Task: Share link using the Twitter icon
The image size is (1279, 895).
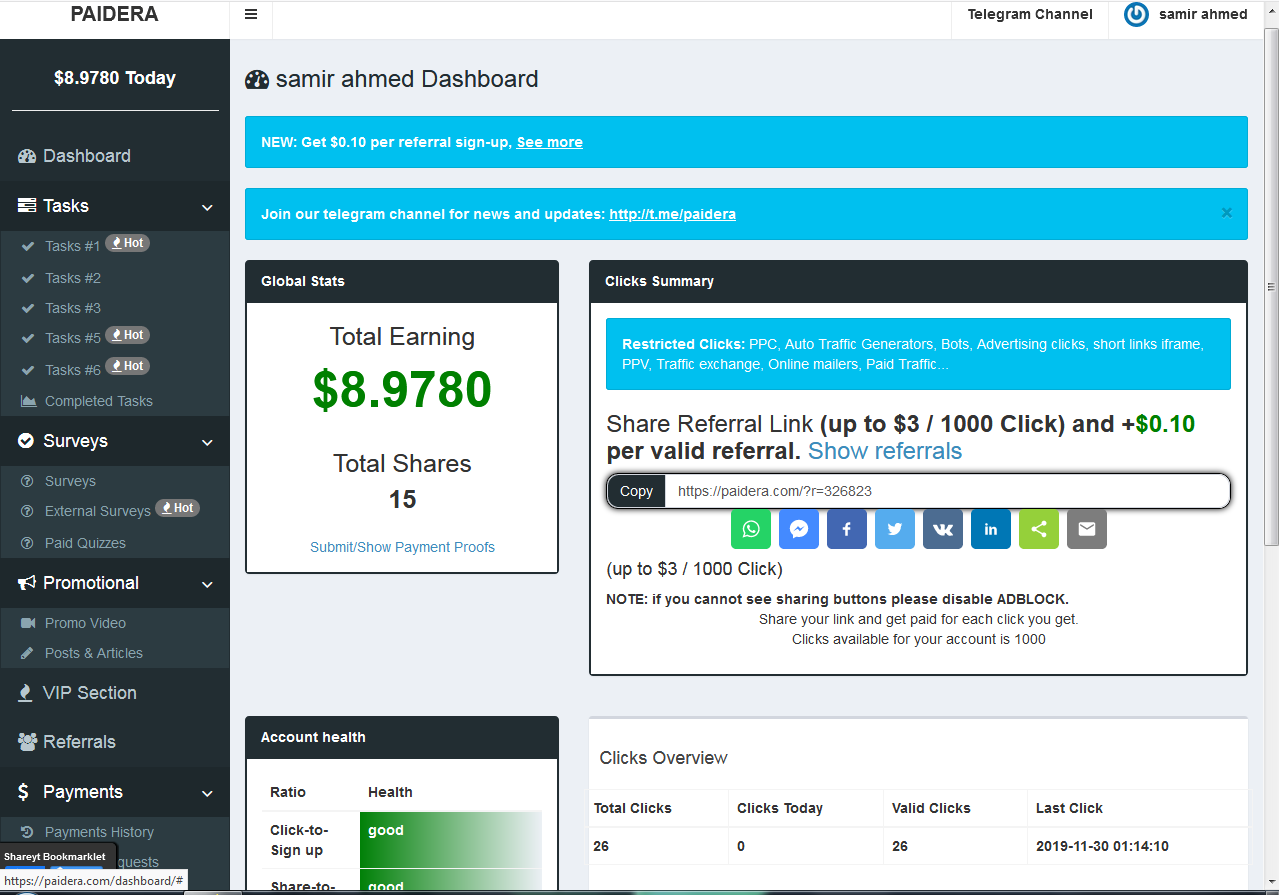Action: point(895,529)
